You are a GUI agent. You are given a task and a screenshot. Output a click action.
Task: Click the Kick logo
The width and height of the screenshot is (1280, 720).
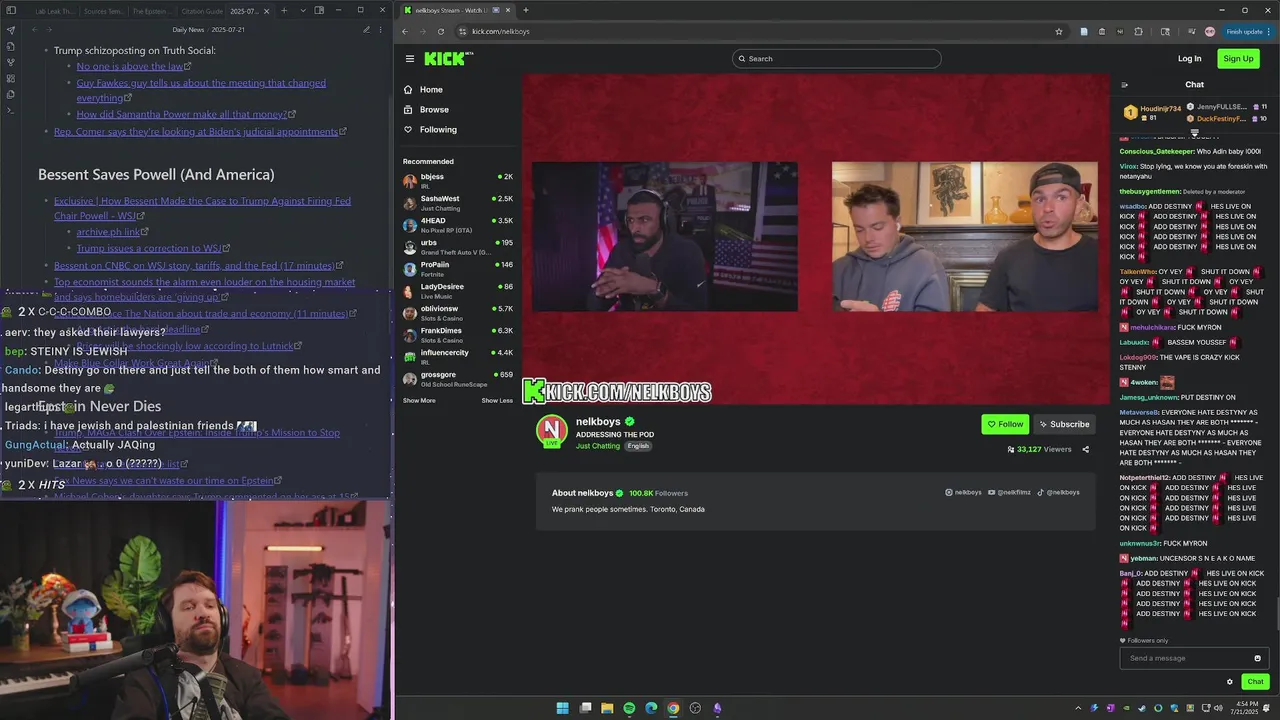(x=448, y=59)
